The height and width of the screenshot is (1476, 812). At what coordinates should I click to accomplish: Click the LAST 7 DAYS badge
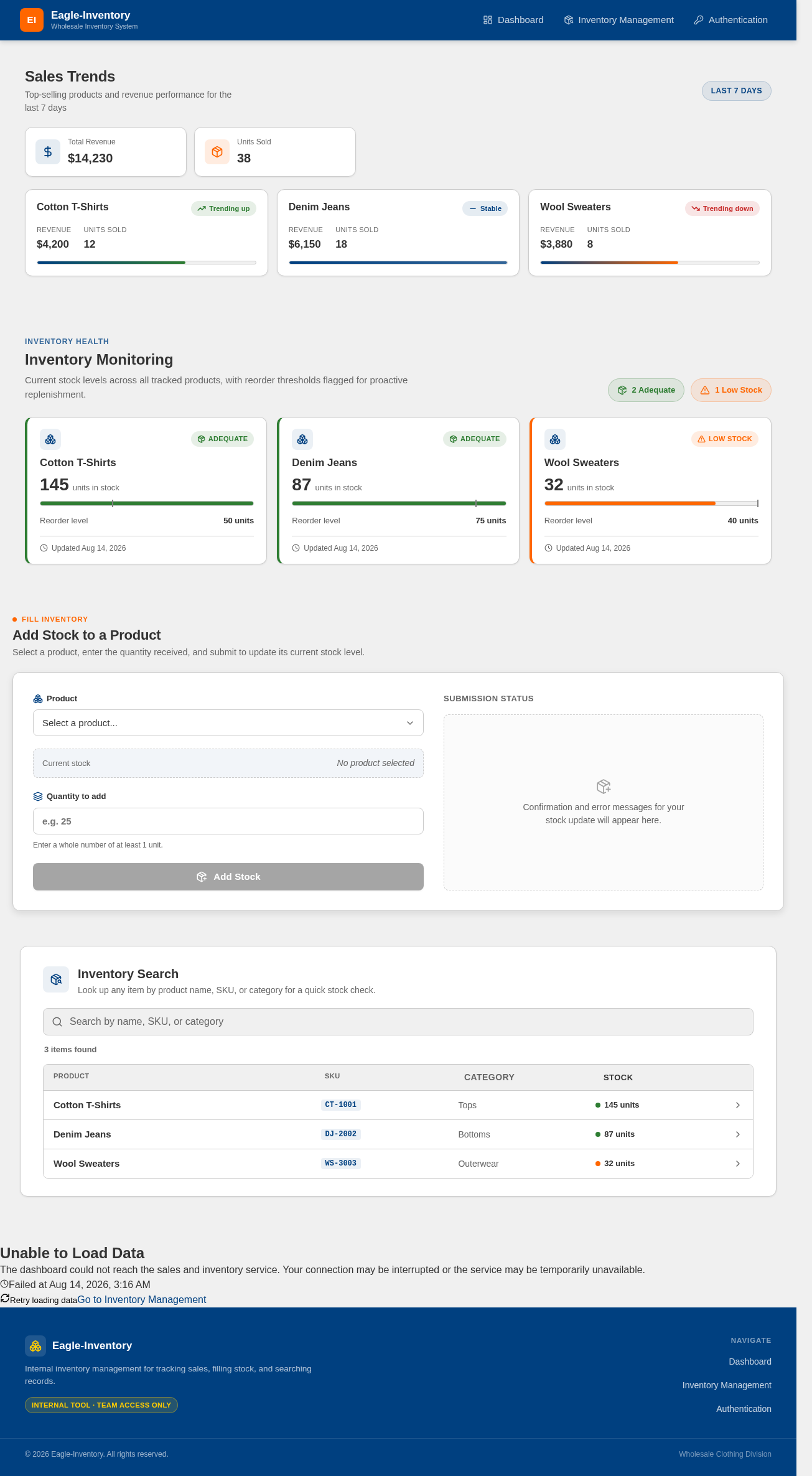(x=737, y=91)
